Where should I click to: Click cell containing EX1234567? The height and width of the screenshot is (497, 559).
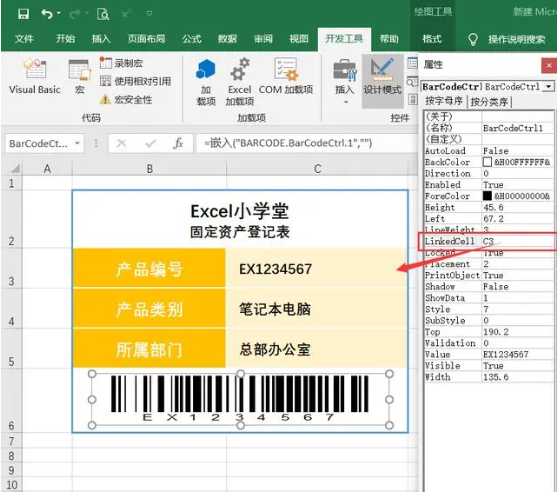[317, 269]
